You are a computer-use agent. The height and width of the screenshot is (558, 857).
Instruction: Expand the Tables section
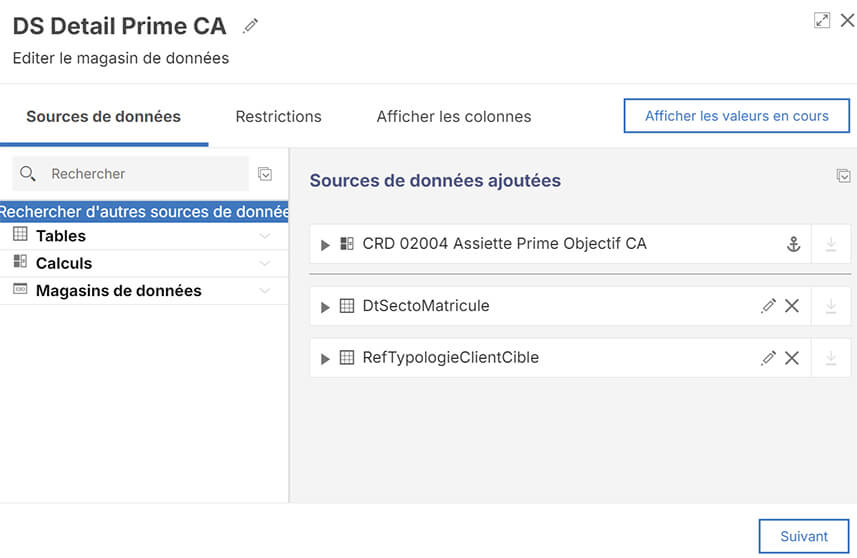264,236
